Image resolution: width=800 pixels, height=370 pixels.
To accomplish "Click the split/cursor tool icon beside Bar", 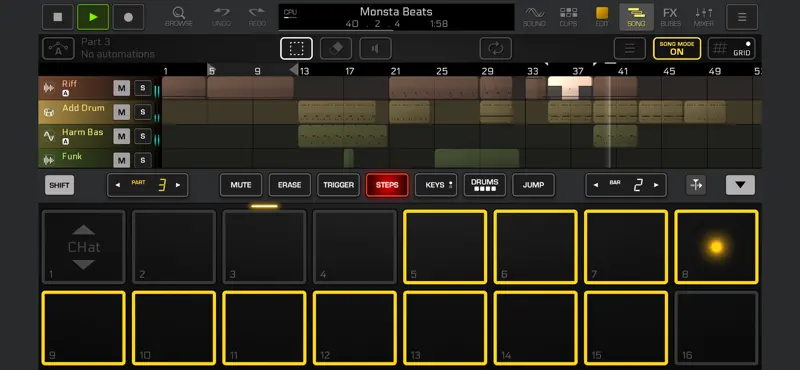I will [x=696, y=185].
